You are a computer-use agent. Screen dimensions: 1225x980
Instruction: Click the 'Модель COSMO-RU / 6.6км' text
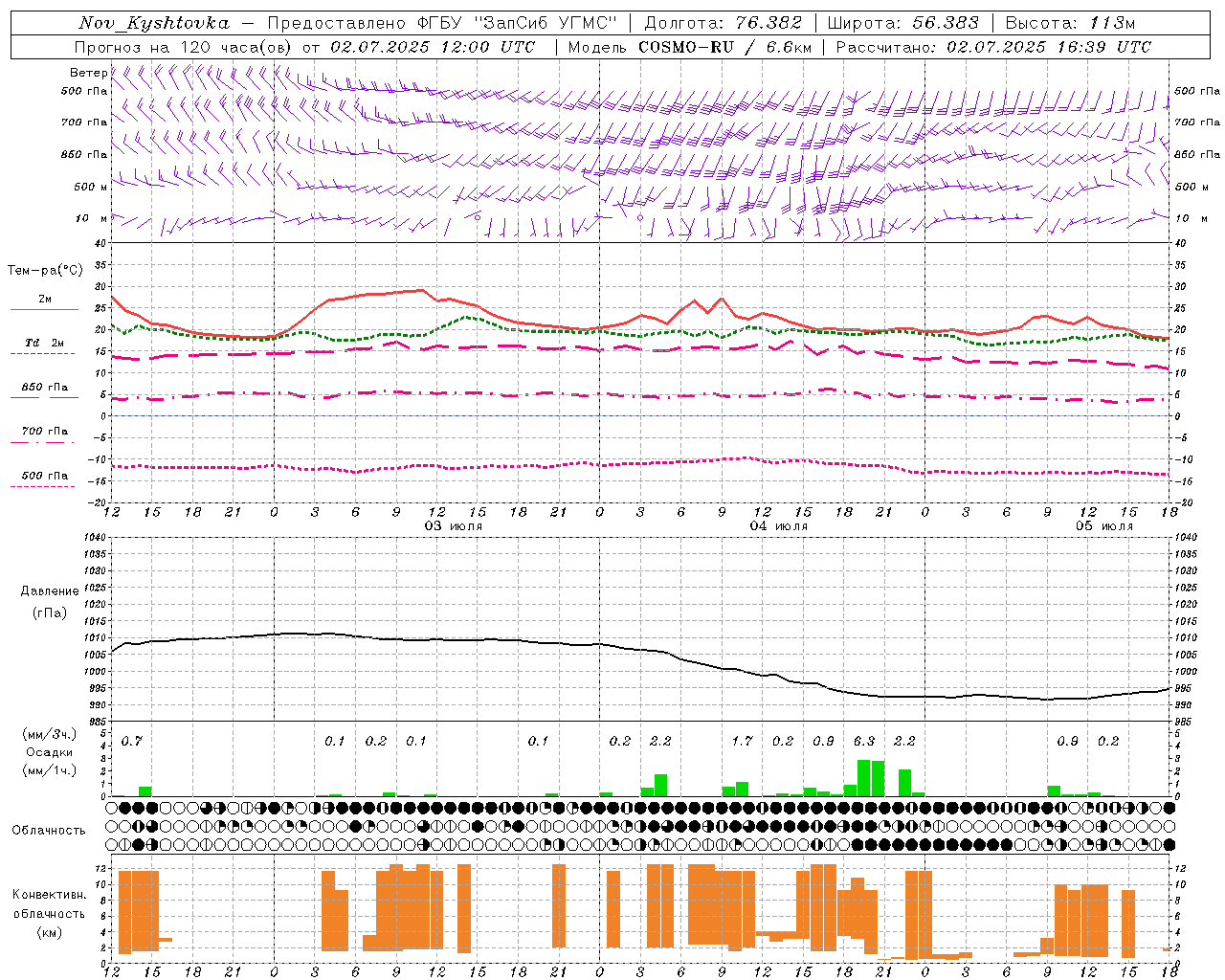[689, 47]
